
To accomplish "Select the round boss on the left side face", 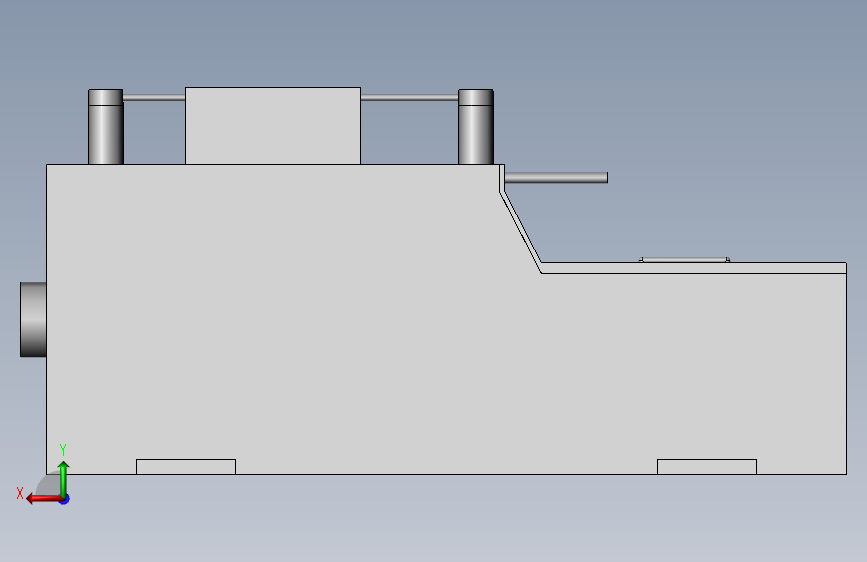I will pos(33,319).
